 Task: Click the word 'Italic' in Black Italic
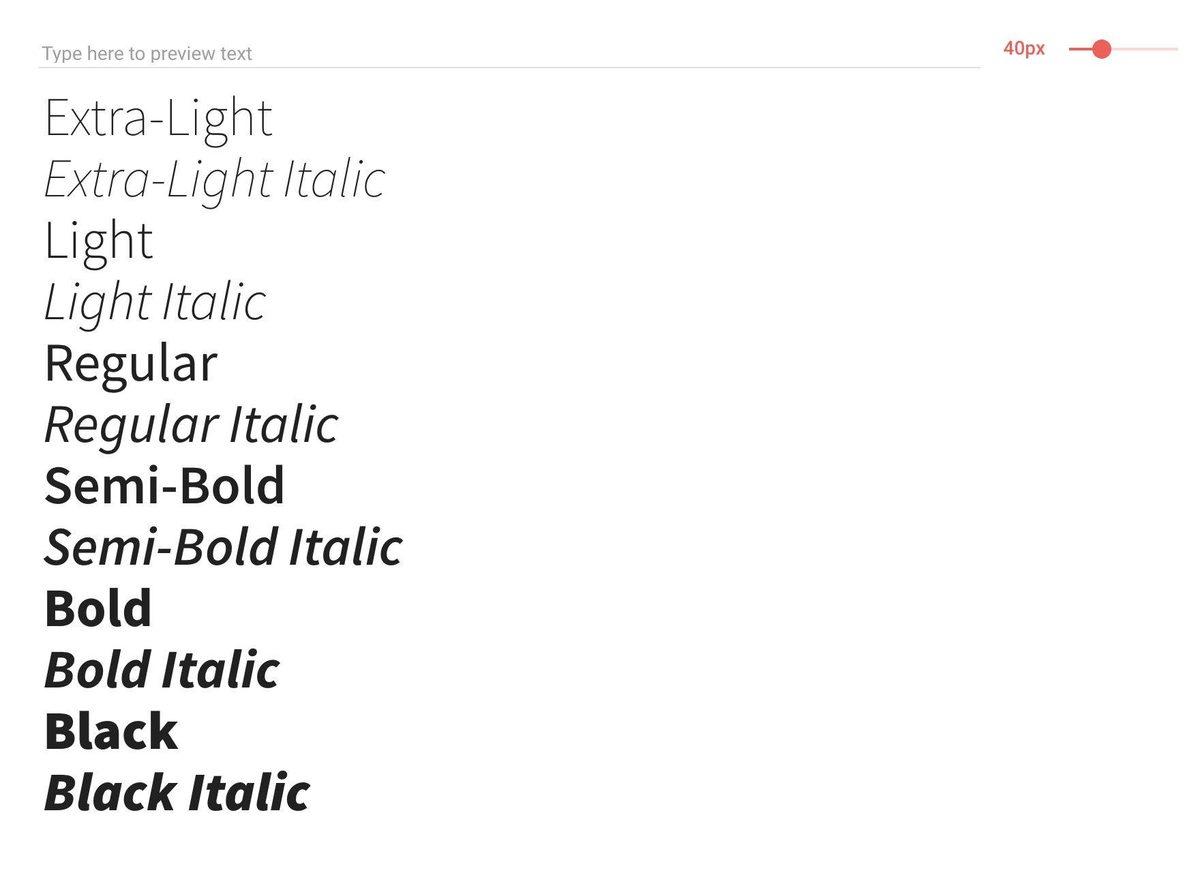coord(249,793)
